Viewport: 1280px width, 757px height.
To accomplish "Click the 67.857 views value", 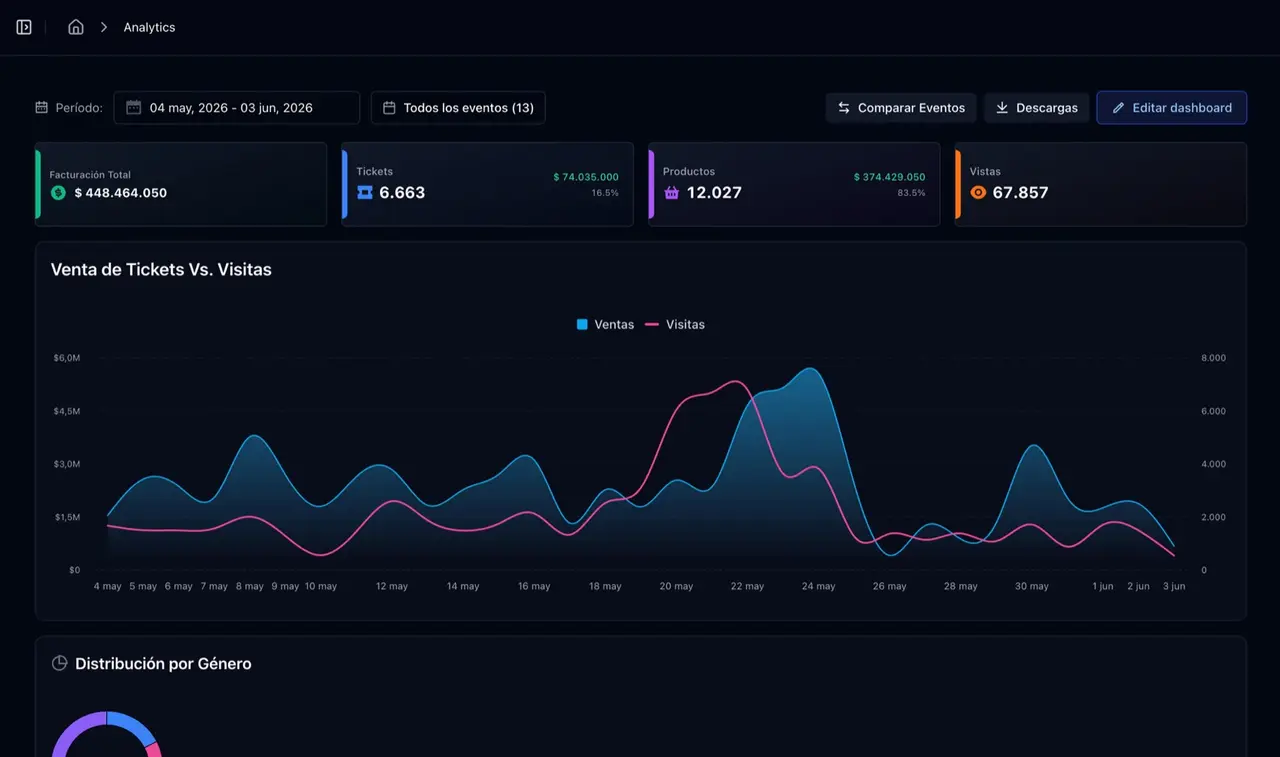I will click(1020, 192).
